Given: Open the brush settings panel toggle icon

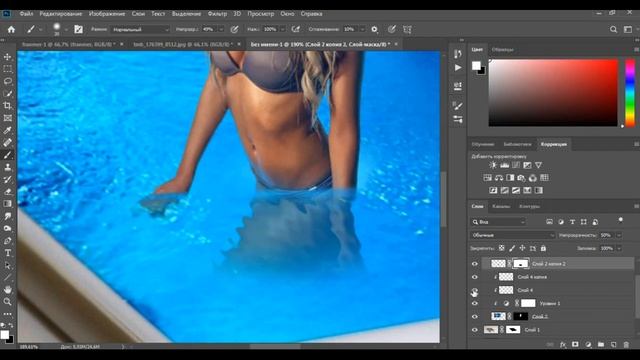Looking at the screenshot, I should pyautogui.click(x=78, y=29).
